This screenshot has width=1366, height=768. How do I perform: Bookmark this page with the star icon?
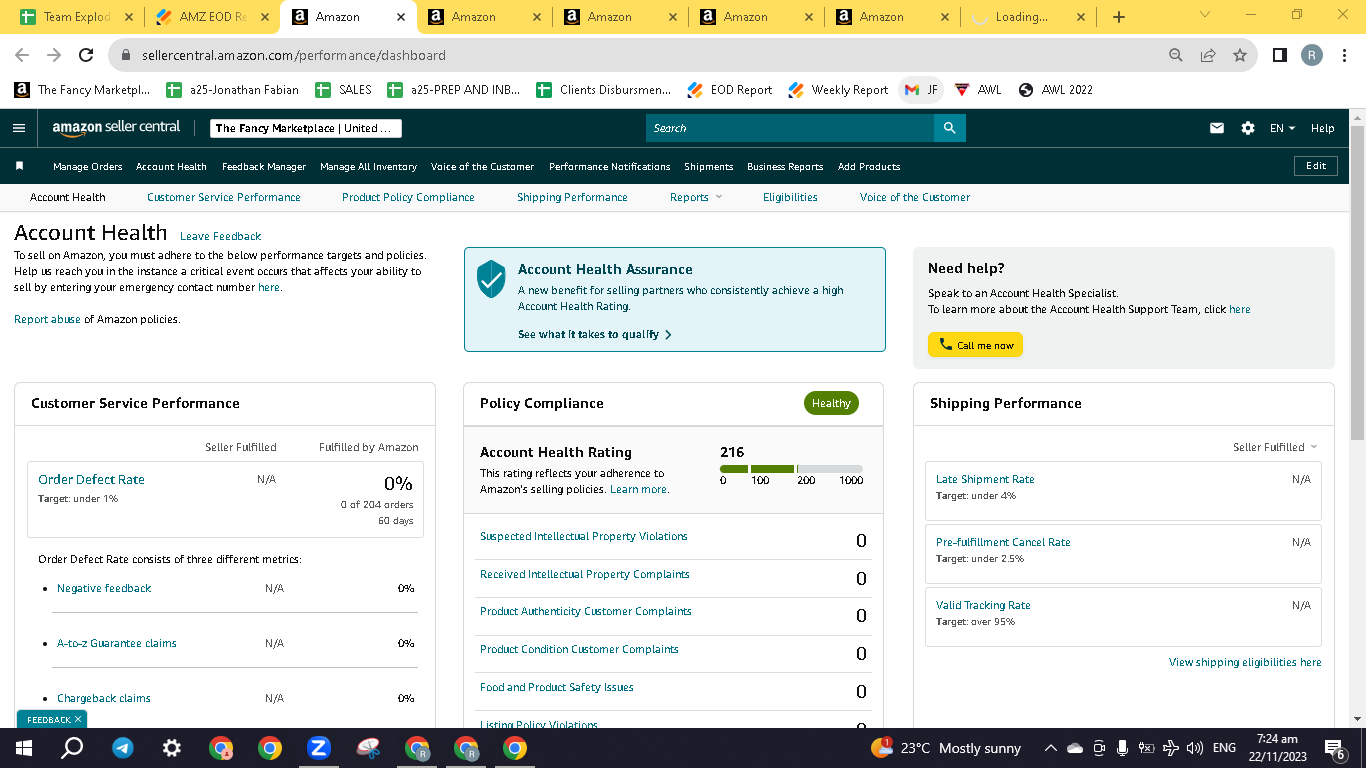(1240, 55)
